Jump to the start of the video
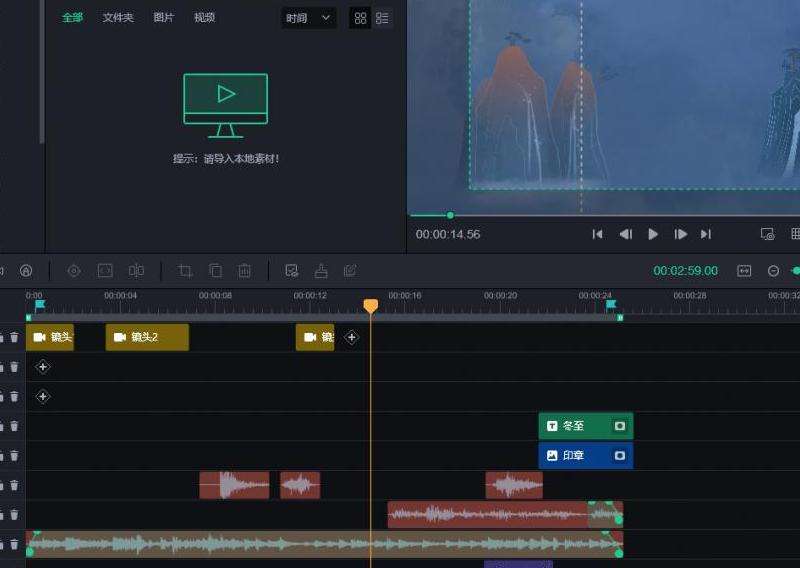Screen dimensions: 800x568 tap(597, 234)
